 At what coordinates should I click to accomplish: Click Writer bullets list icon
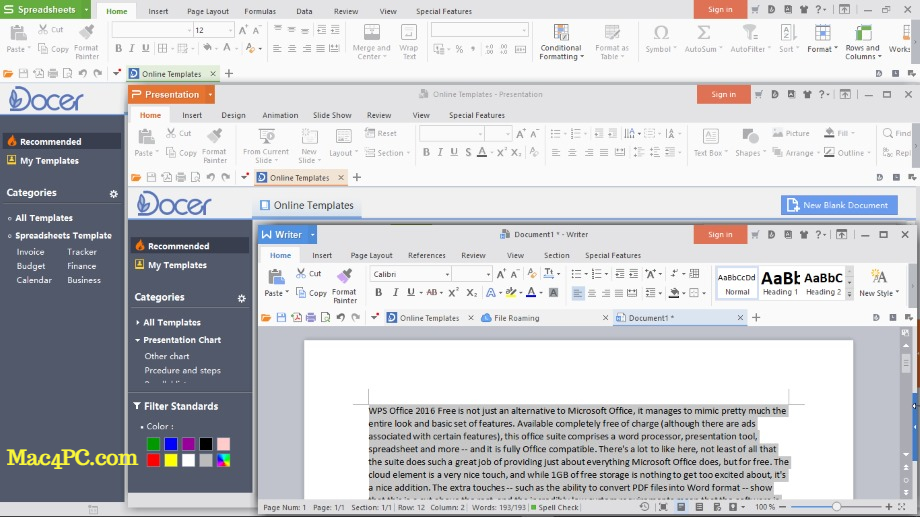point(576,274)
